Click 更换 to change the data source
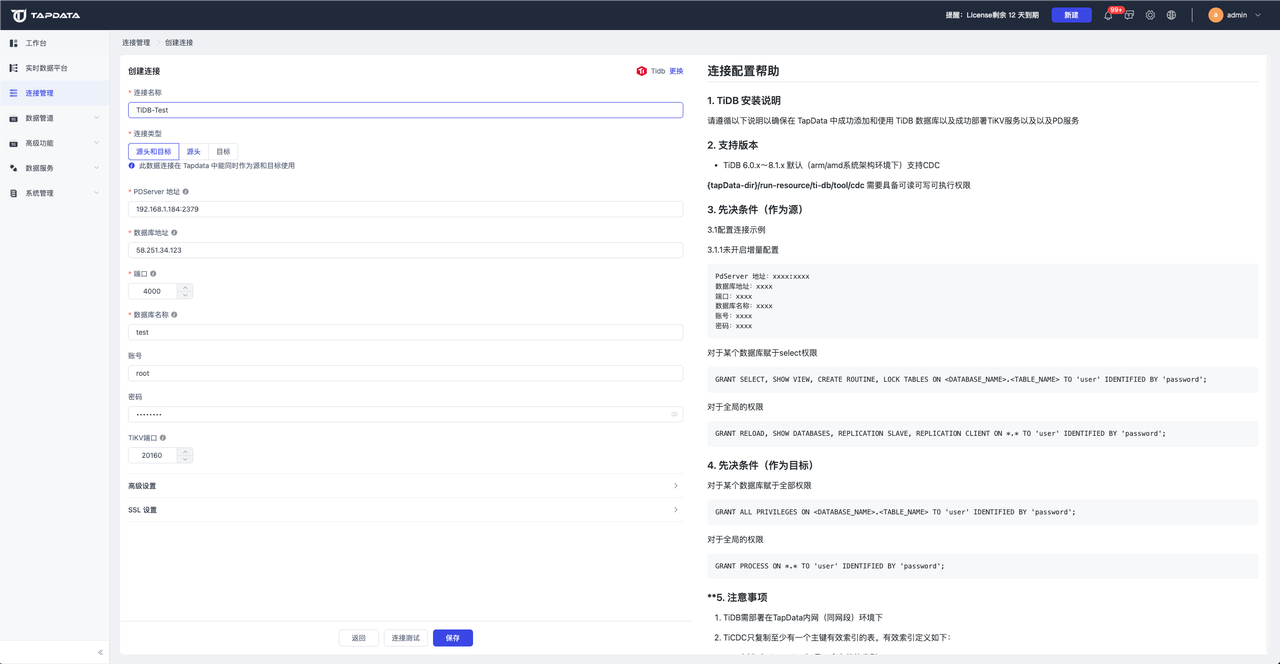This screenshot has width=1280, height=664. [674, 71]
